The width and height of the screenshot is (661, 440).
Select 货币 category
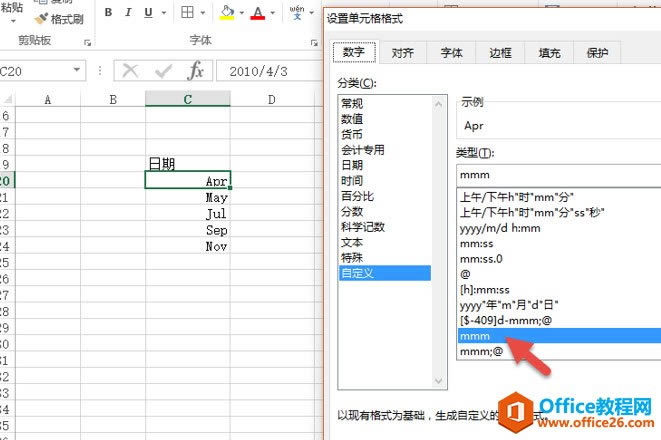(385, 134)
